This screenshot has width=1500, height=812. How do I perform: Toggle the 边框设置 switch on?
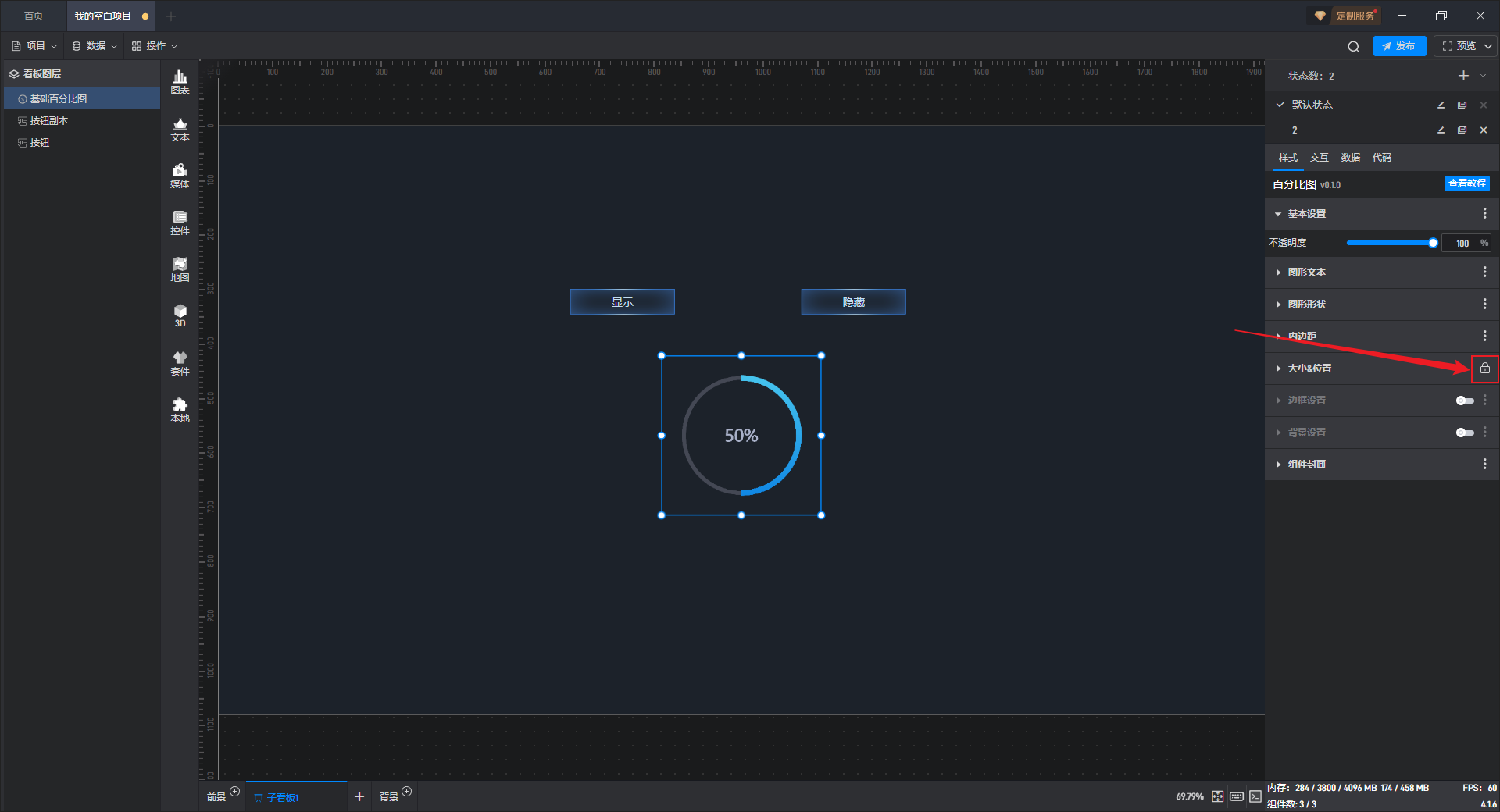click(1465, 401)
